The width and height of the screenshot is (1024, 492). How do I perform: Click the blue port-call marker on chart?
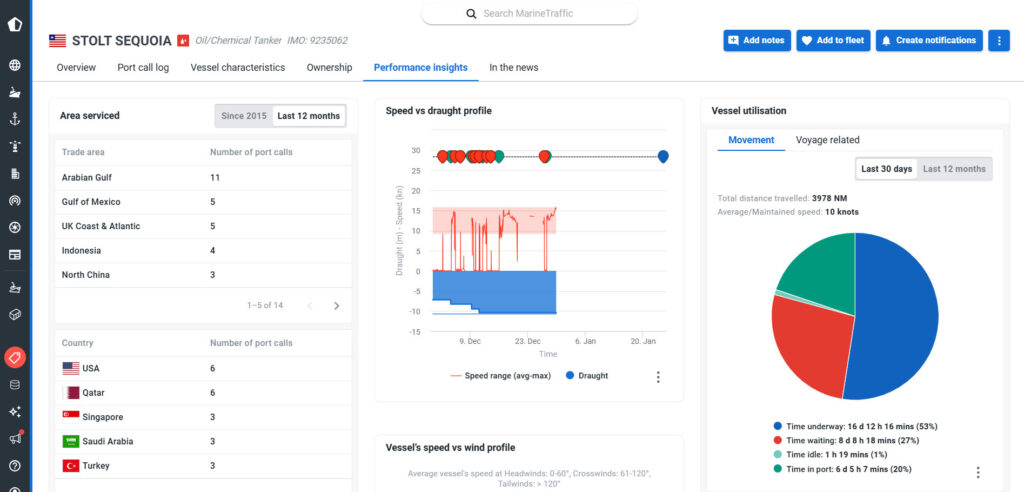click(x=663, y=156)
